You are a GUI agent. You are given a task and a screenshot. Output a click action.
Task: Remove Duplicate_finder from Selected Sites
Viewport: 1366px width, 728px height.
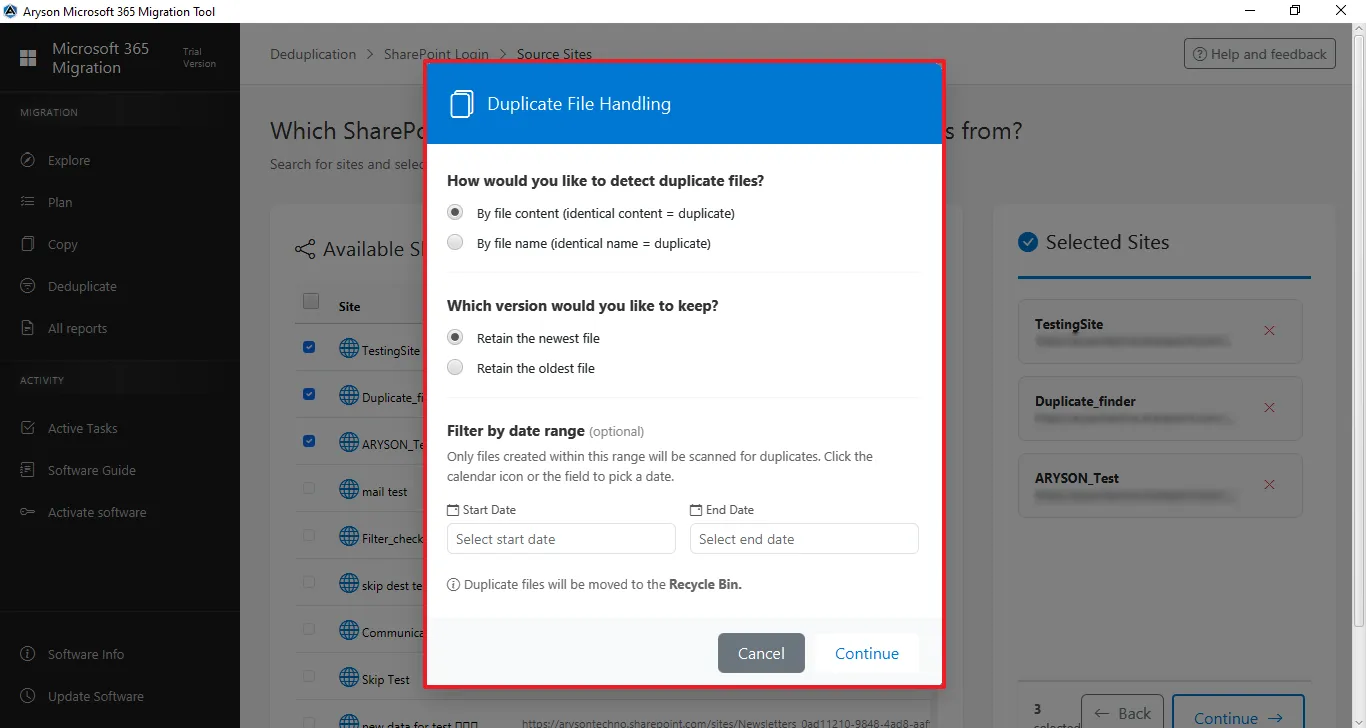point(1270,408)
